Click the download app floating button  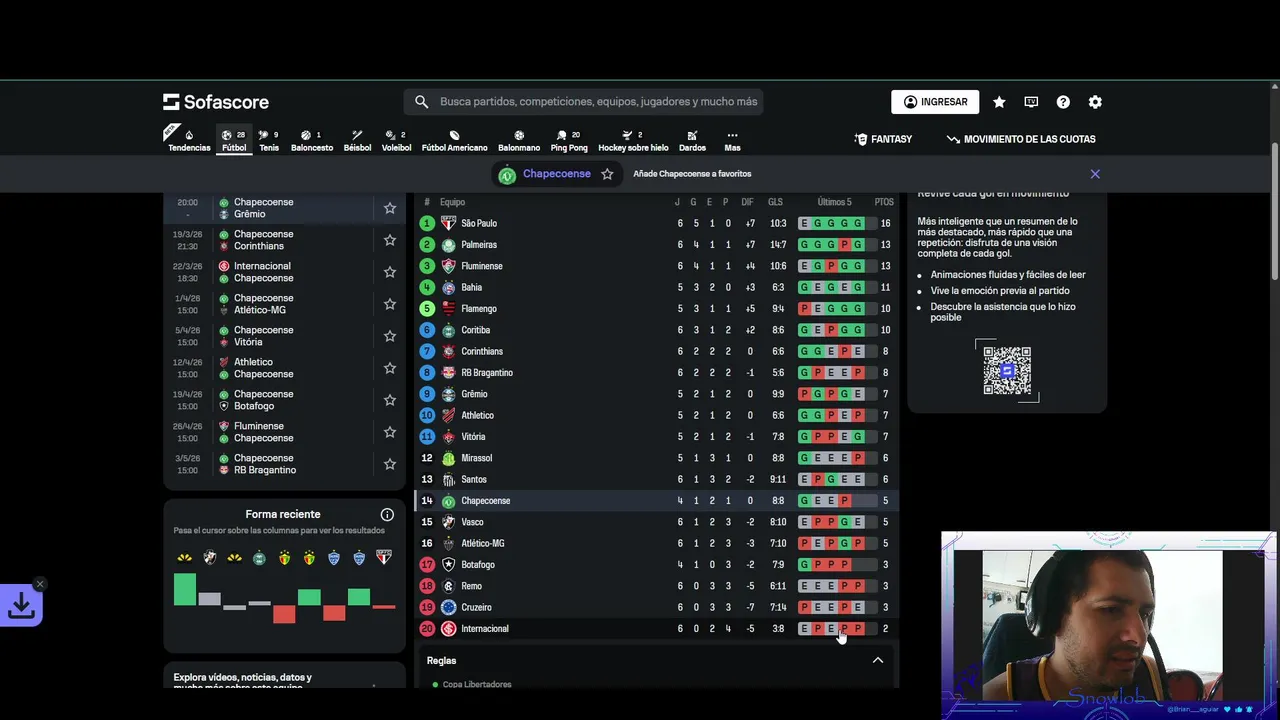(x=21, y=605)
